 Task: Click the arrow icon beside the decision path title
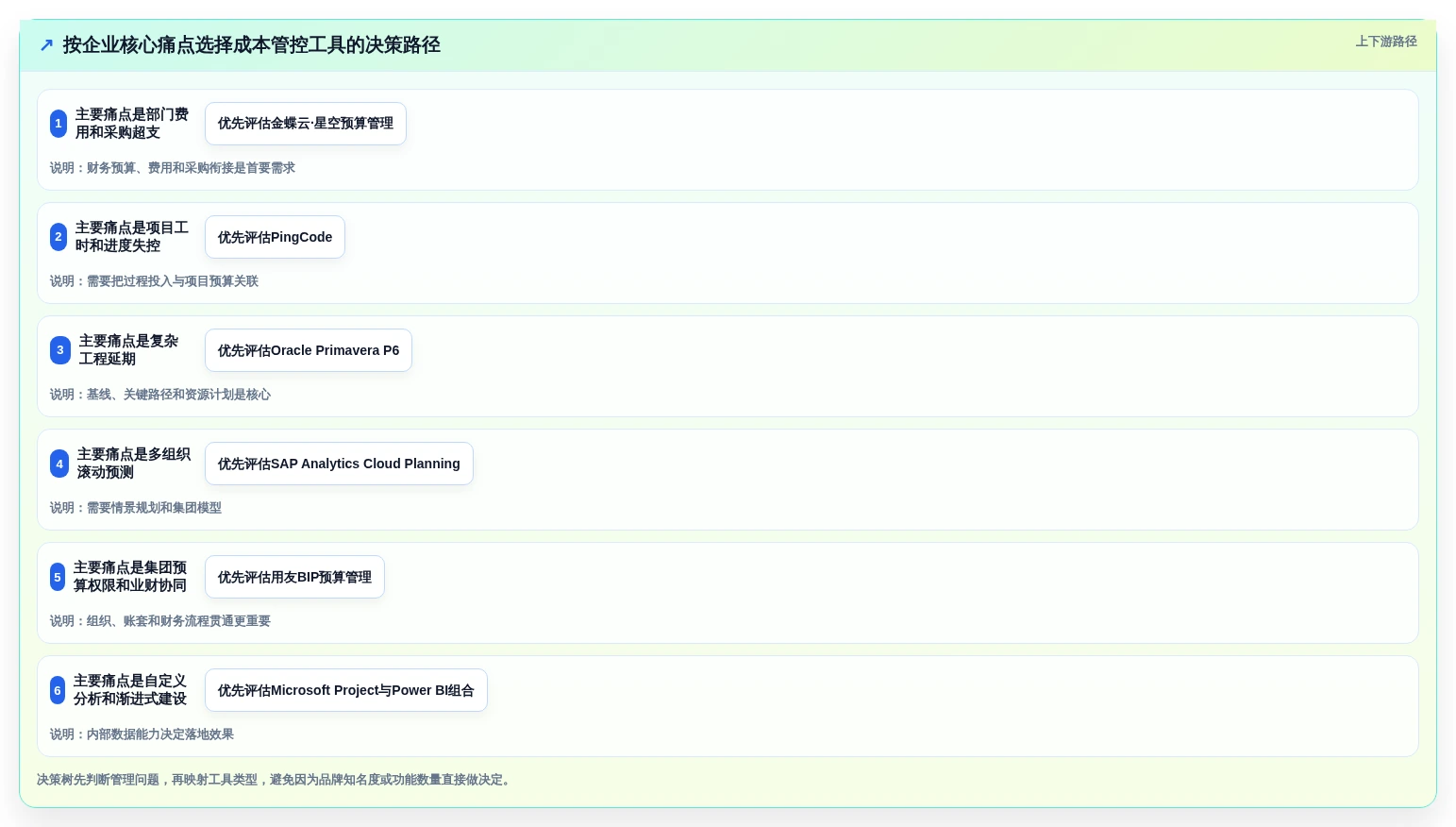(46, 45)
